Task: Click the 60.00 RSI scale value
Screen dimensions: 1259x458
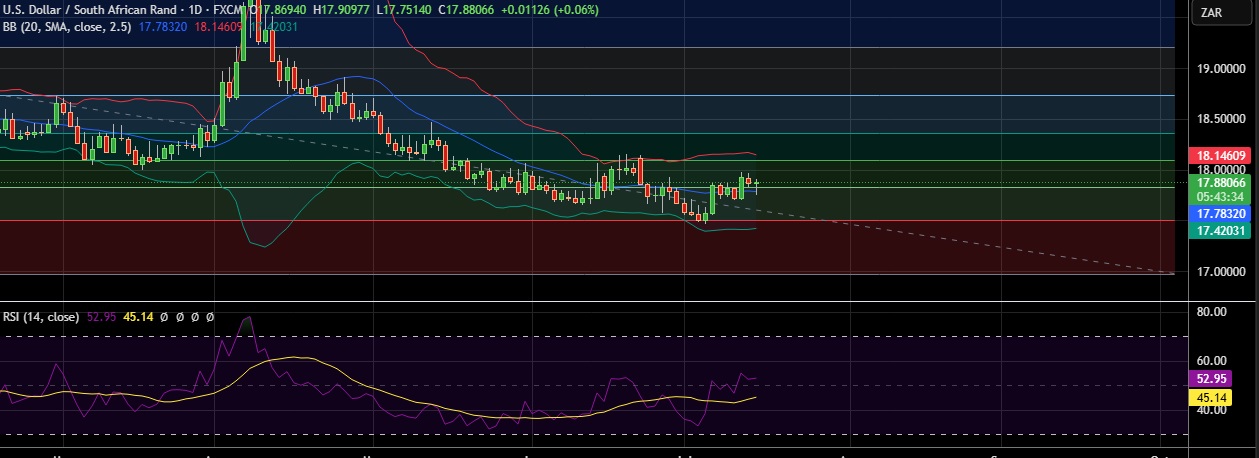Action: click(x=1210, y=361)
